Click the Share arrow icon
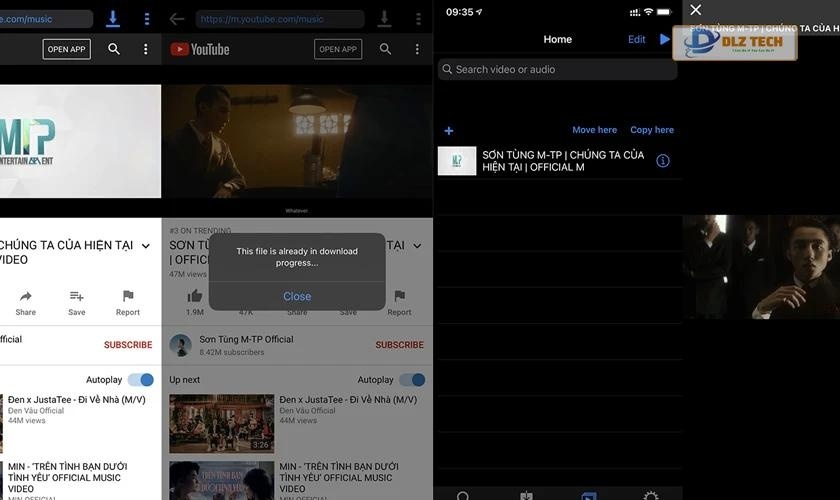The height and width of the screenshot is (500, 840). pos(25,296)
